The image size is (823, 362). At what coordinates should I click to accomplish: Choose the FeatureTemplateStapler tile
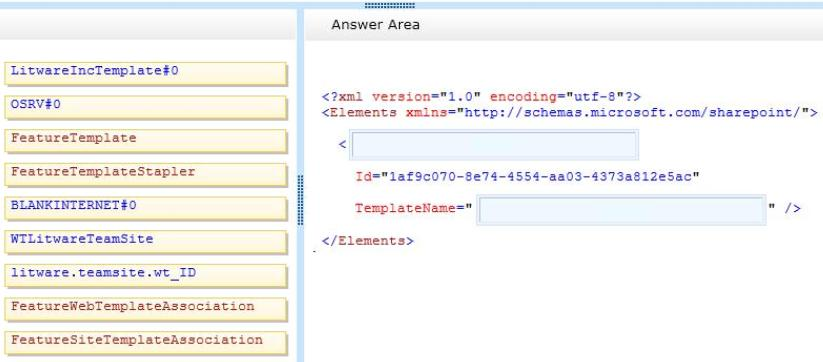pos(145,174)
